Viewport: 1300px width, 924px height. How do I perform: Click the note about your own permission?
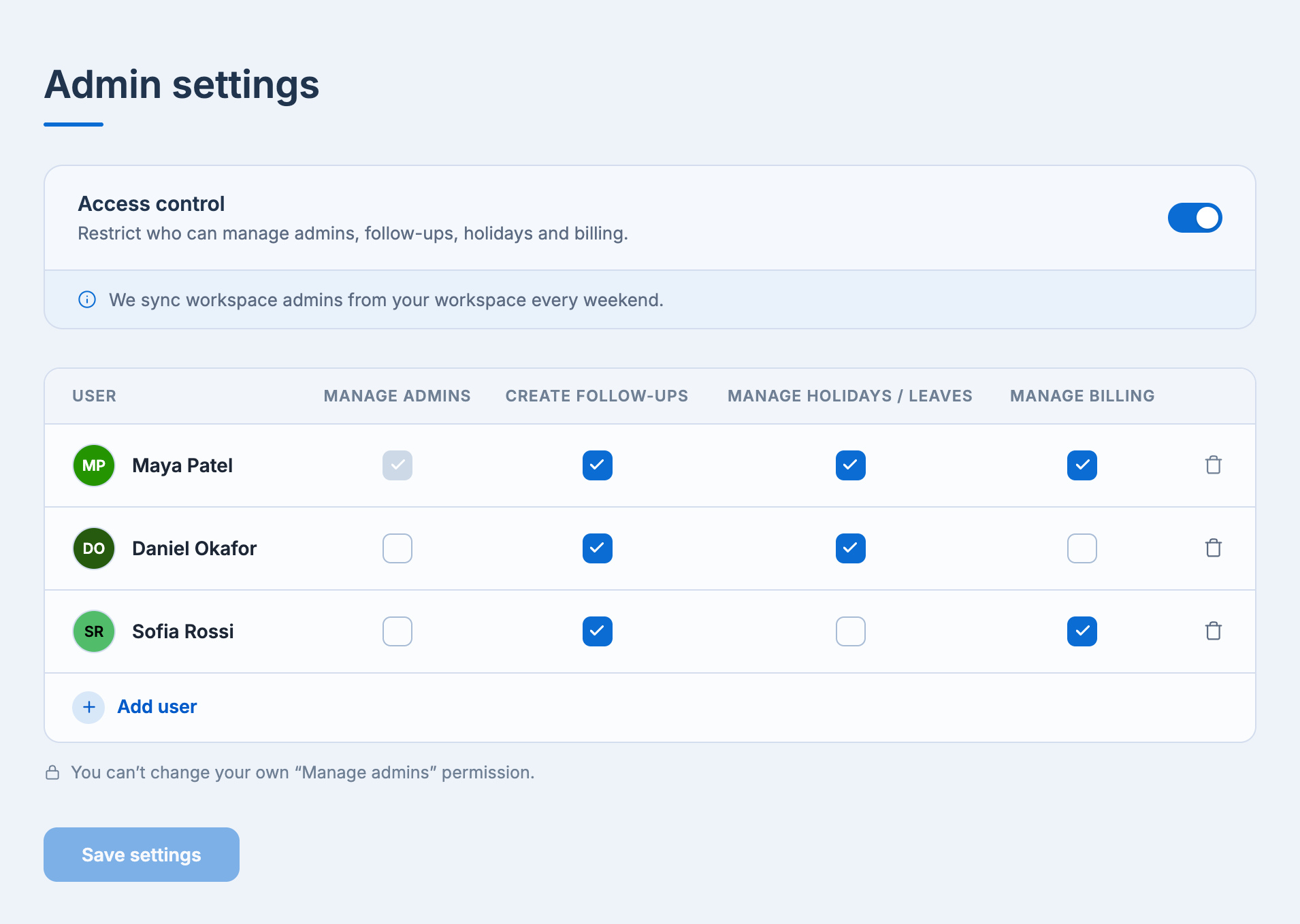302,772
